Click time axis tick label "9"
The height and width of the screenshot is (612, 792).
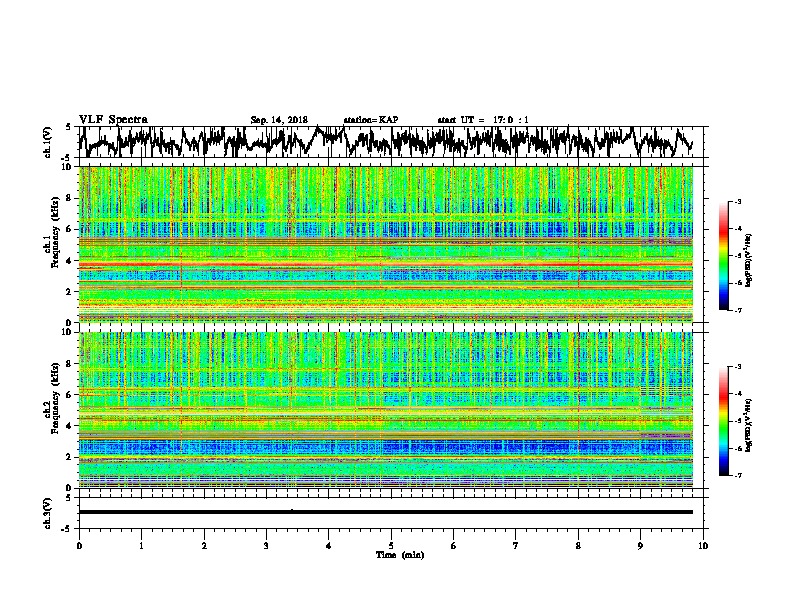point(640,546)
